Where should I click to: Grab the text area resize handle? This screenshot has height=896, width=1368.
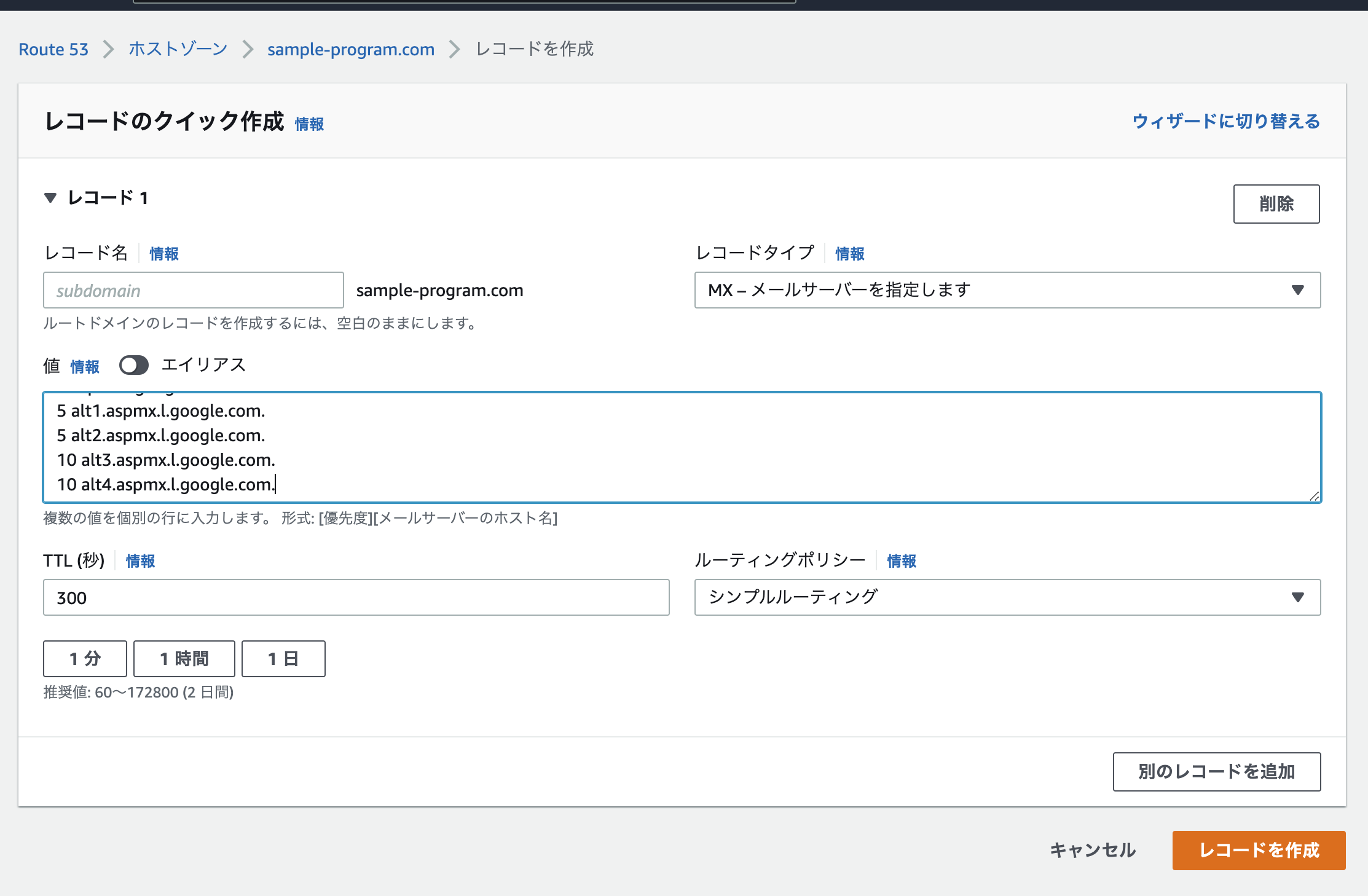[x=1314, y=496]
